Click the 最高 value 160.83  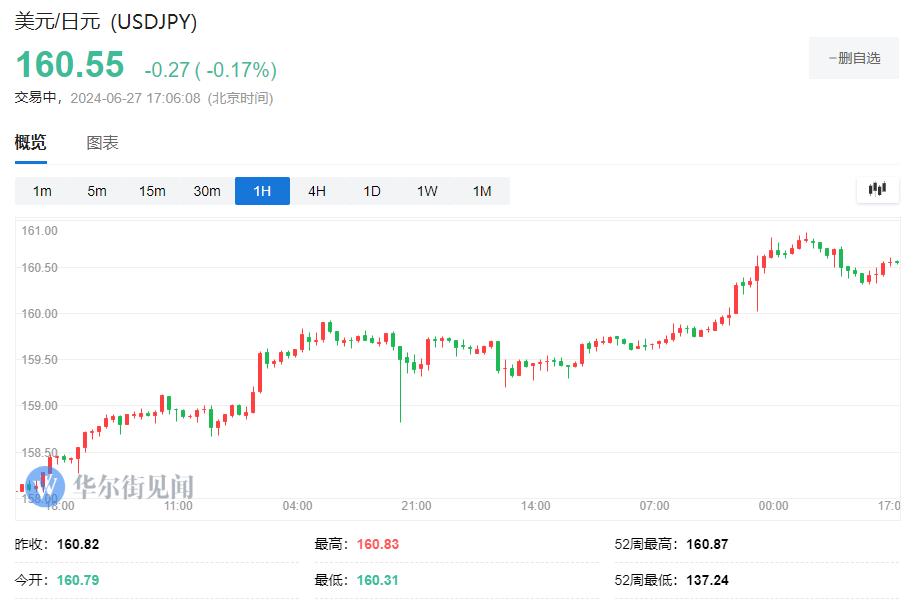tap(378, 544)
